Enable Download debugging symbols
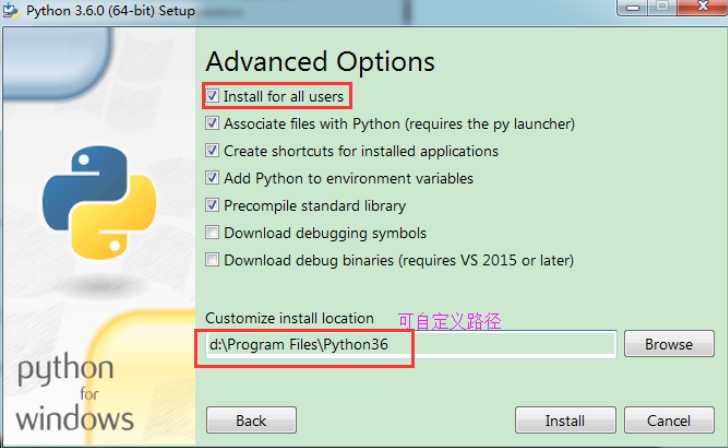Viewport: 728px width, 448px height. pyautogui.click(x=212, y=233)
